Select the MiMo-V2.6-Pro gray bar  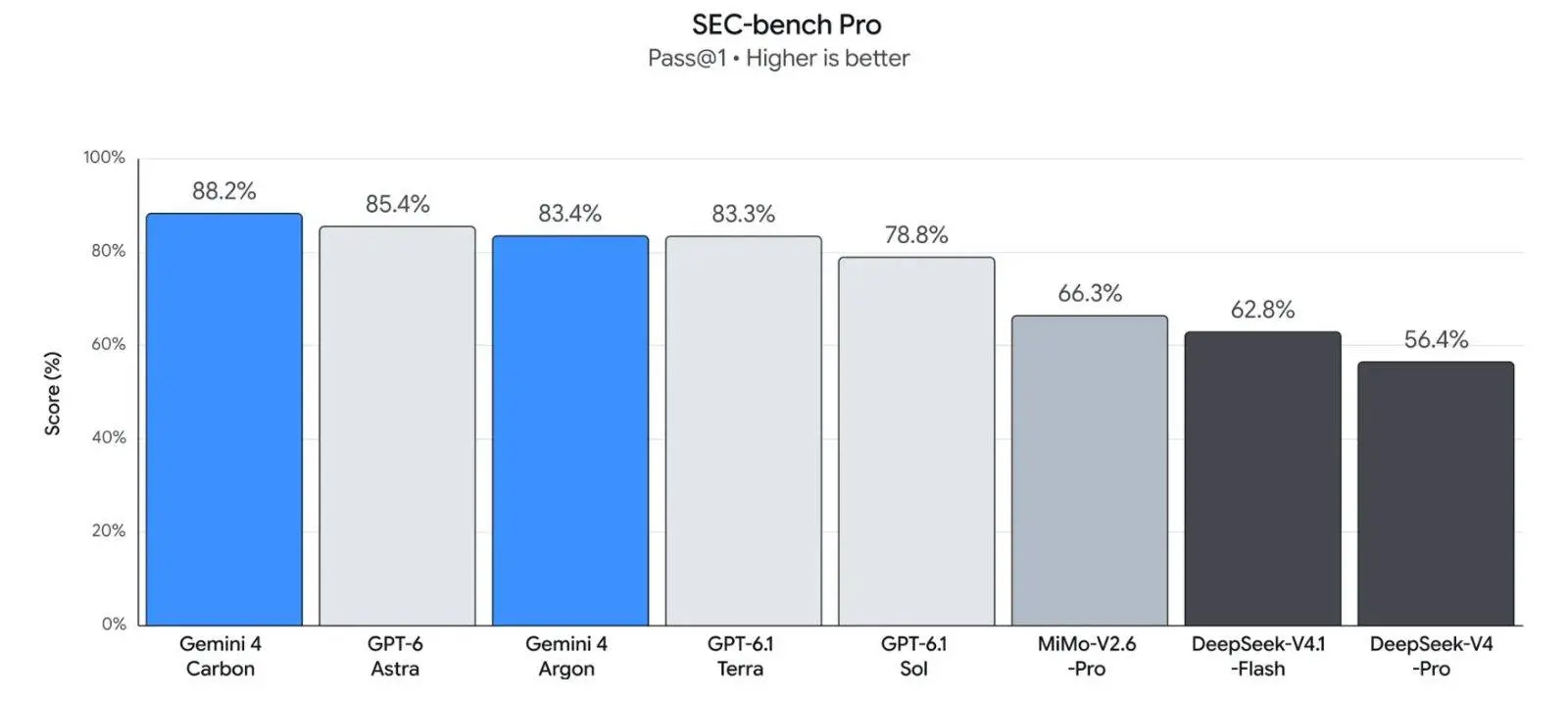(1090, 471)
